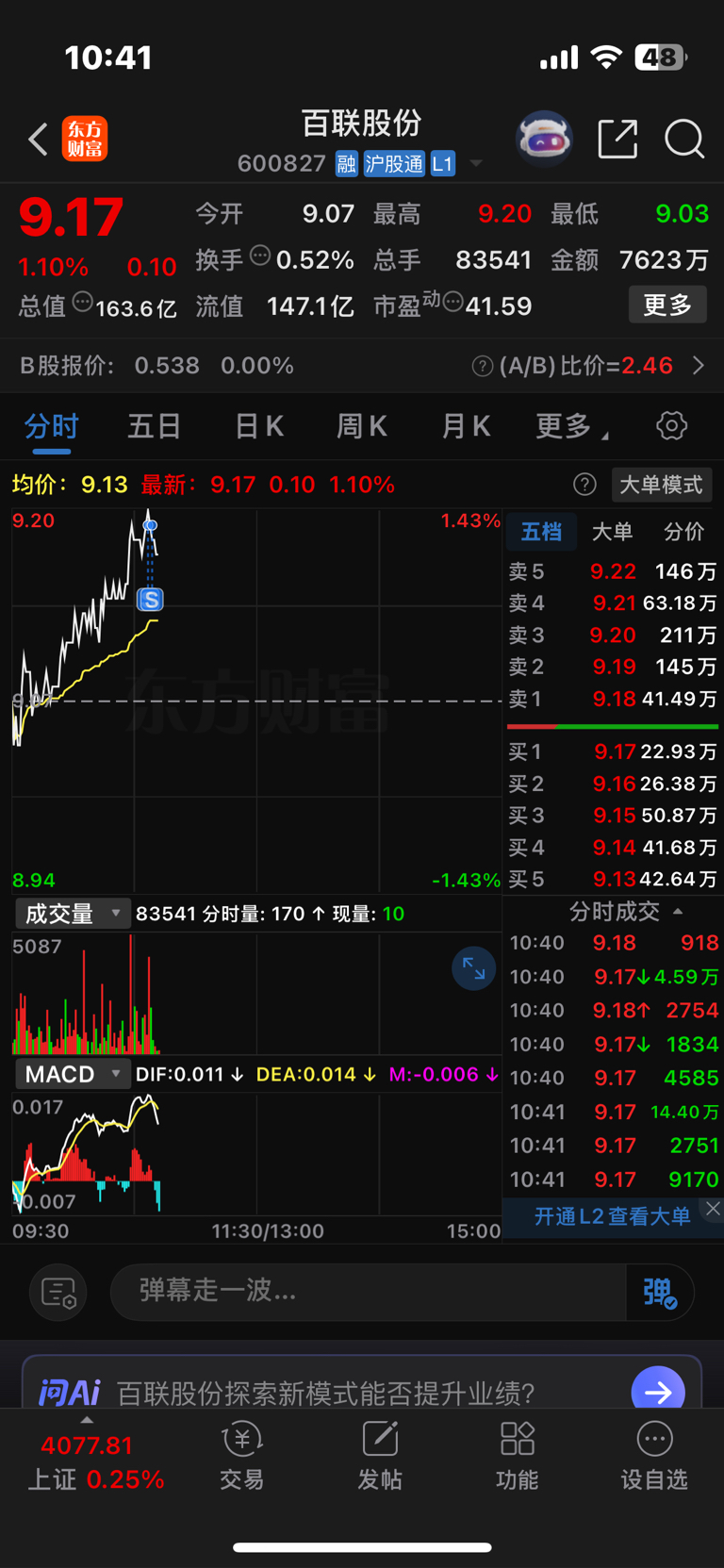Open MACD indicator dropdown
Viewport: 724px width, 1568px height.
[73, 1074]
